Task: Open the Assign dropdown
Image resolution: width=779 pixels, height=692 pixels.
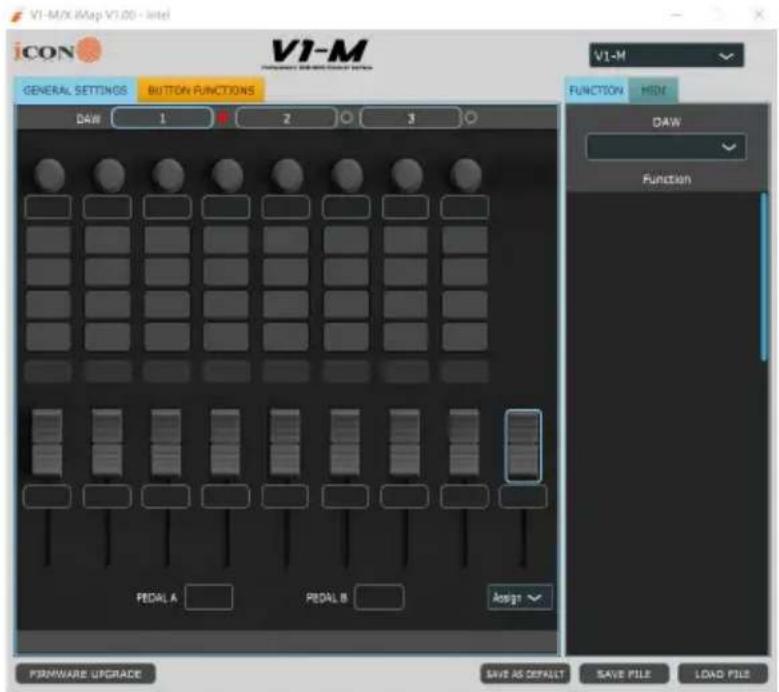Action: coord(519,598)
